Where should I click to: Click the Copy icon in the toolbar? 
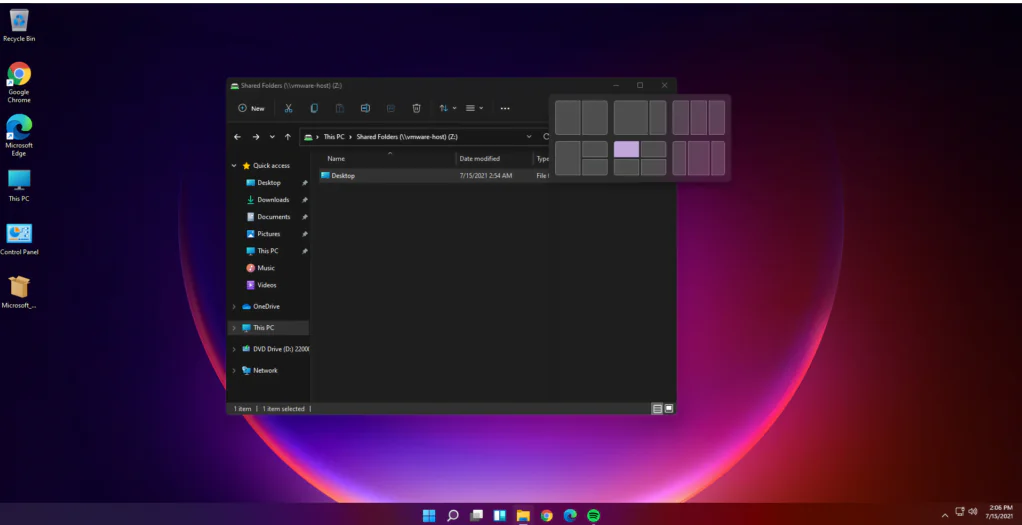(x=314, y=108)
